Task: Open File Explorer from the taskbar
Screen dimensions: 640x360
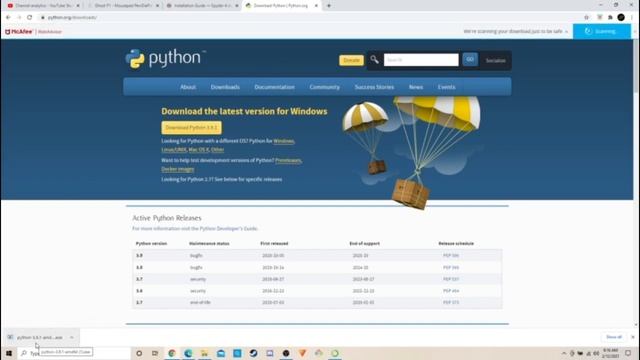Action: coord(204,353)
